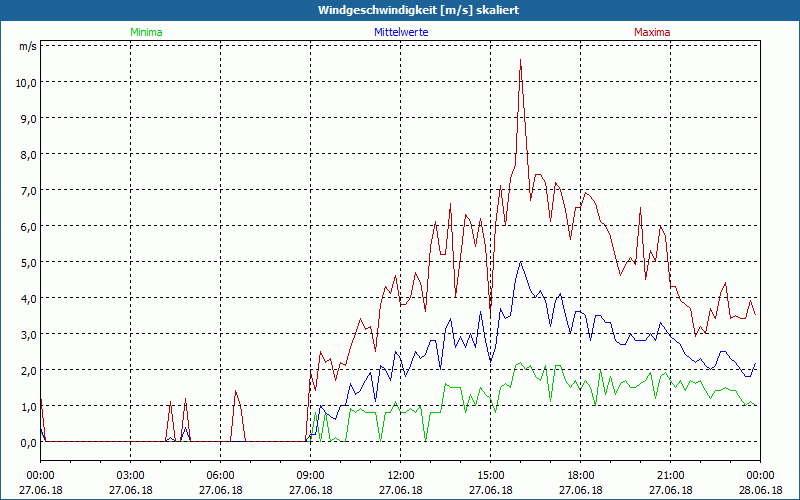The height and width of the screenshot is (500, 800).
Task: Click the 21:00 time axis label
Action: [x=670, y=476]
